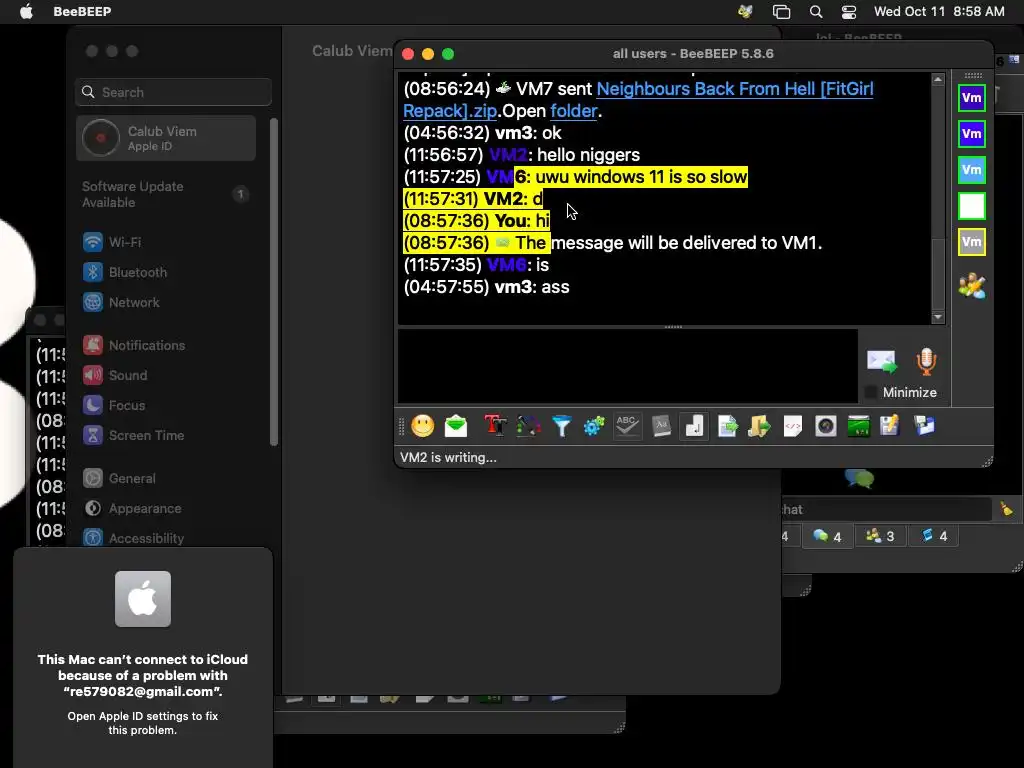Click the System Settings search field
Viewport: 1024px width, 768px height.
point(173,92)
